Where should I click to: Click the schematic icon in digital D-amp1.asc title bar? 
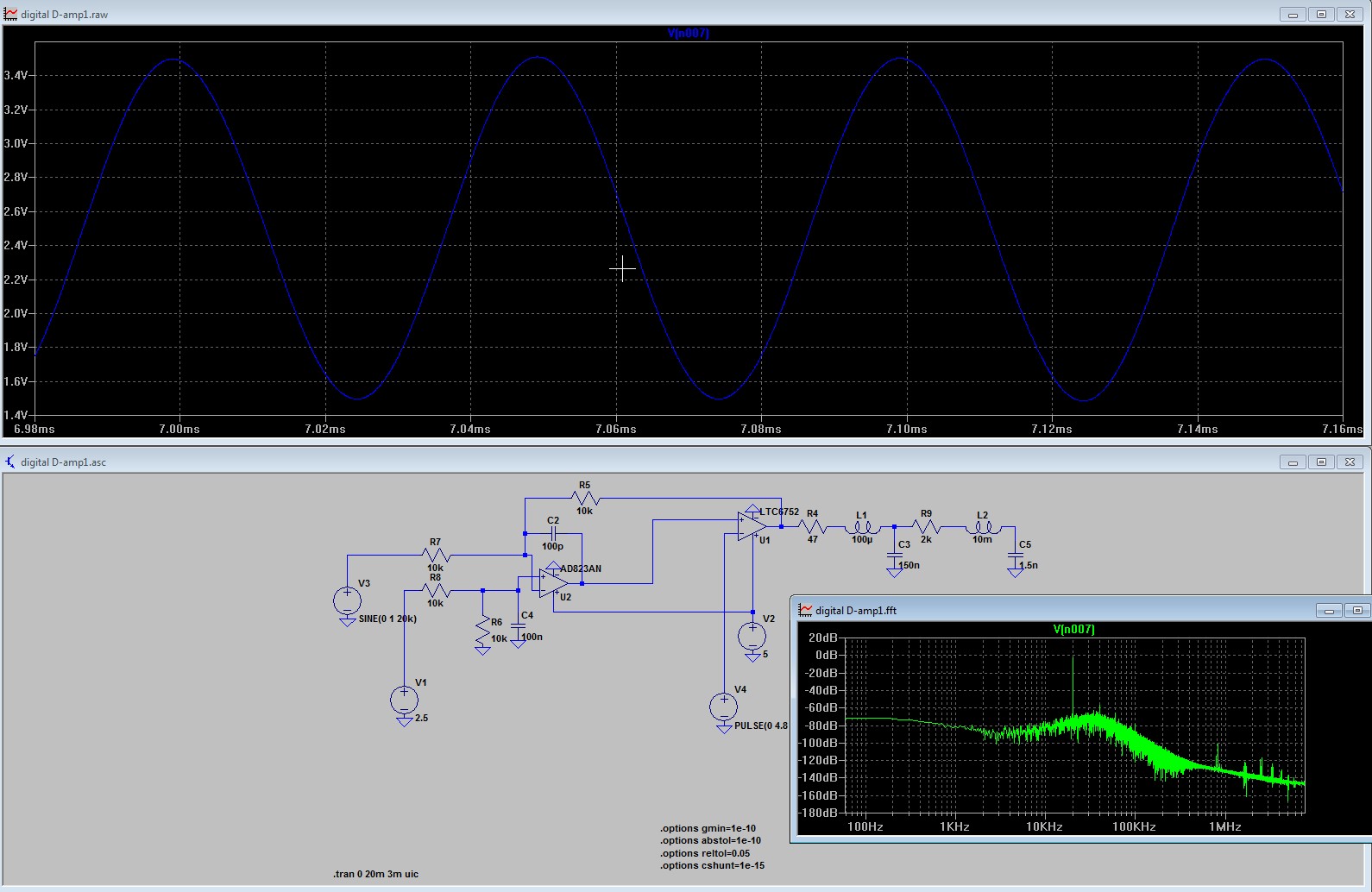(x=10, y=462)
